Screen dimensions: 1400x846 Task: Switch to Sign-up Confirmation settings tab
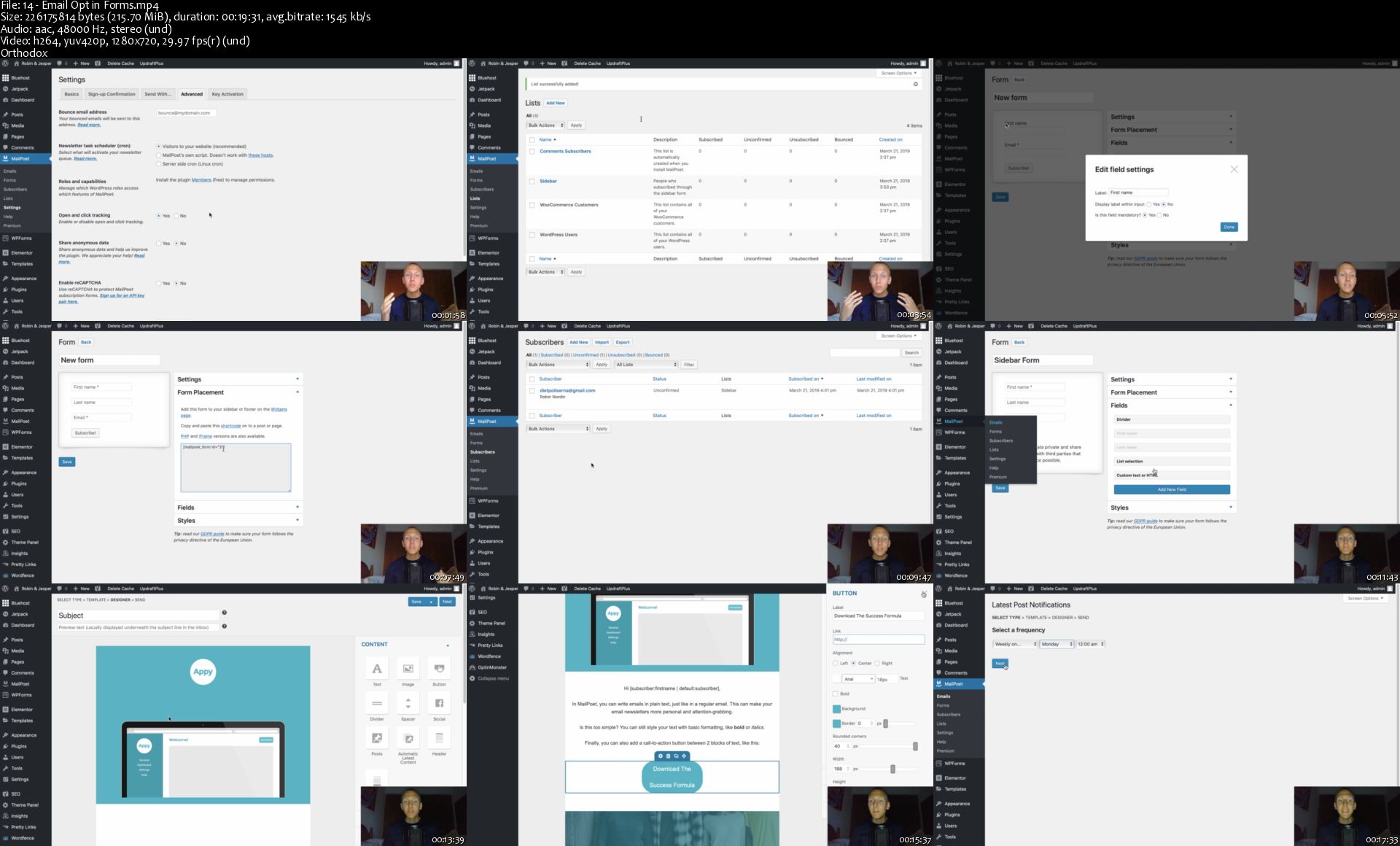(x=112, y=94)
